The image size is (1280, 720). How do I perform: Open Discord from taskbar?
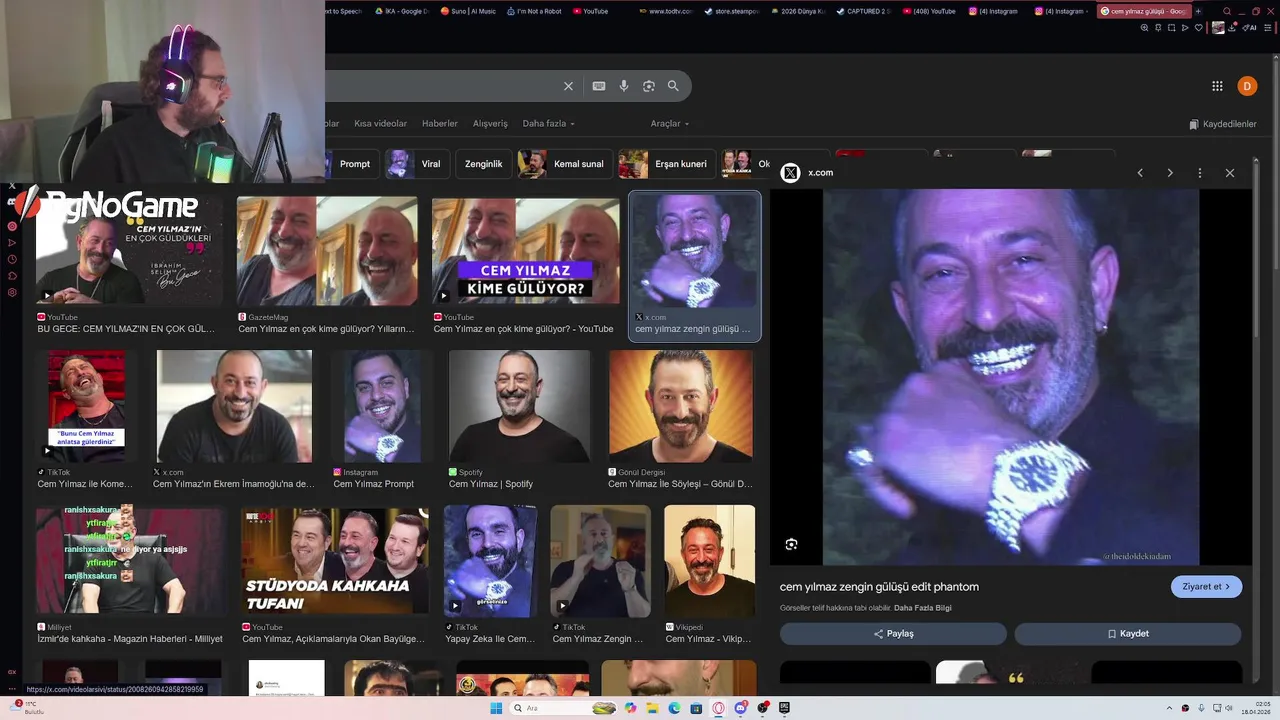[x=741, y=708]
